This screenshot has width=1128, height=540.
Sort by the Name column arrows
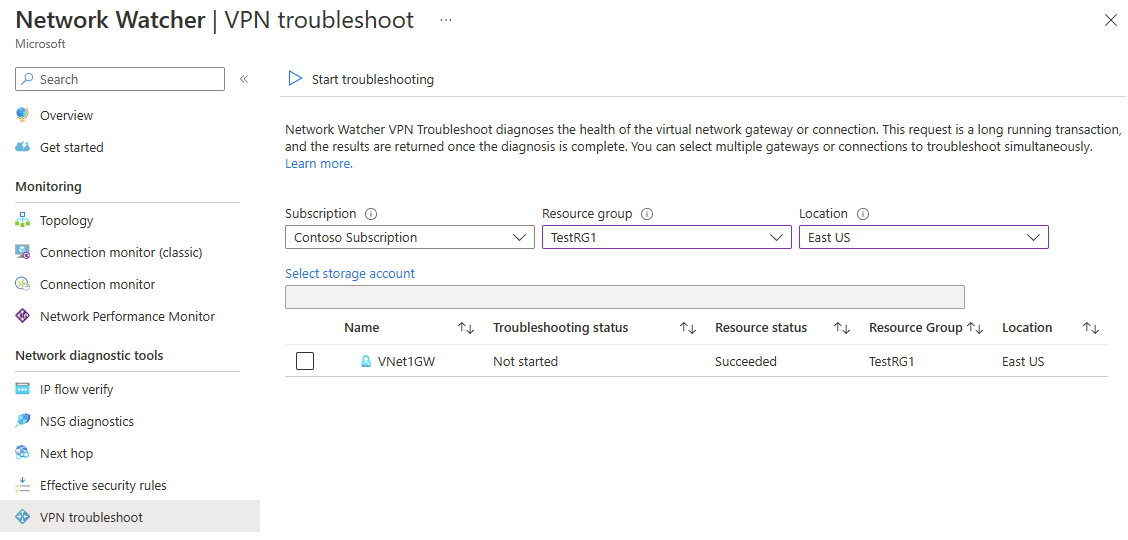click(x=466, y=328)
